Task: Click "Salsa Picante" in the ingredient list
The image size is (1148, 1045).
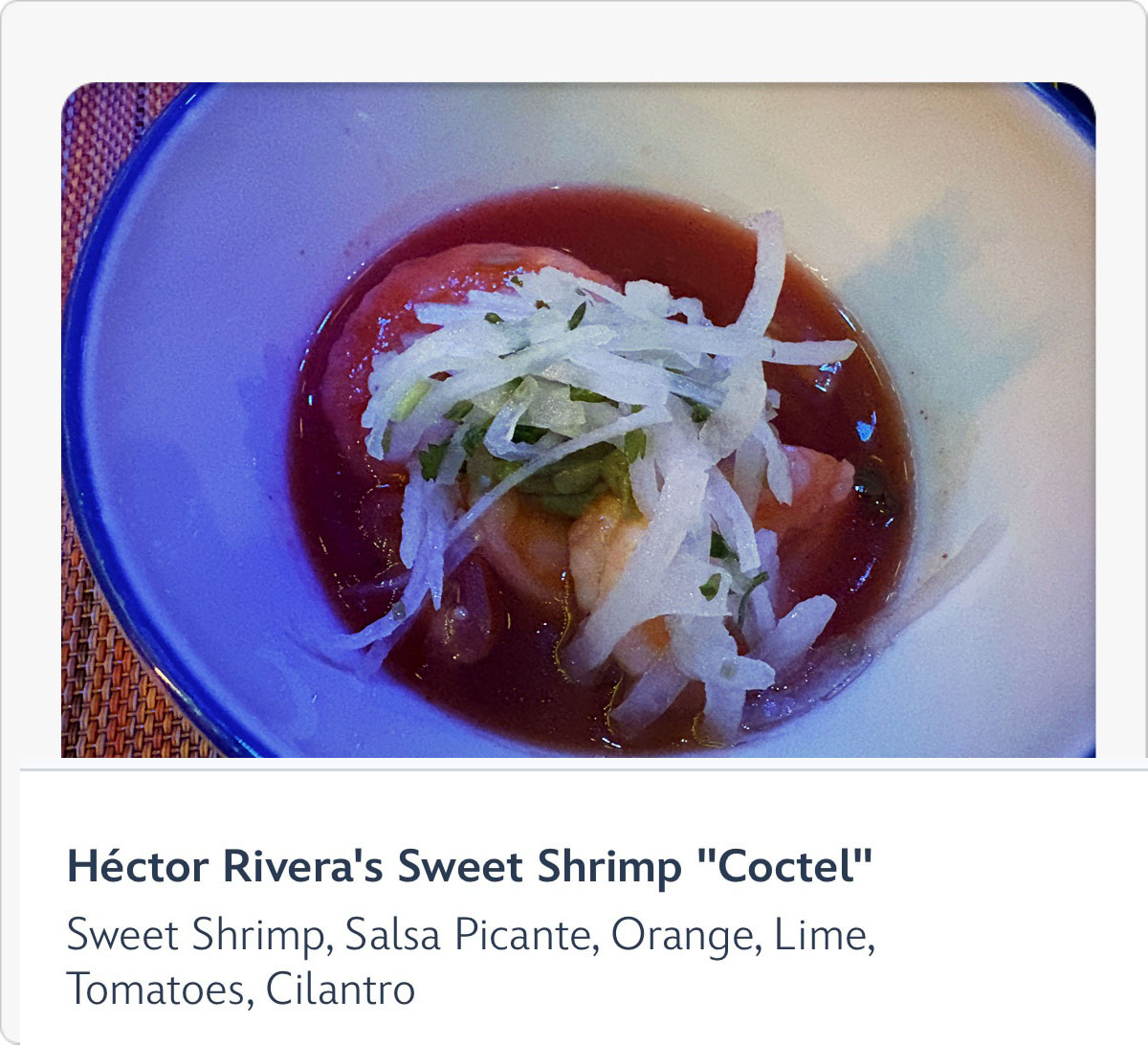Action: click(x=468, y=935)
